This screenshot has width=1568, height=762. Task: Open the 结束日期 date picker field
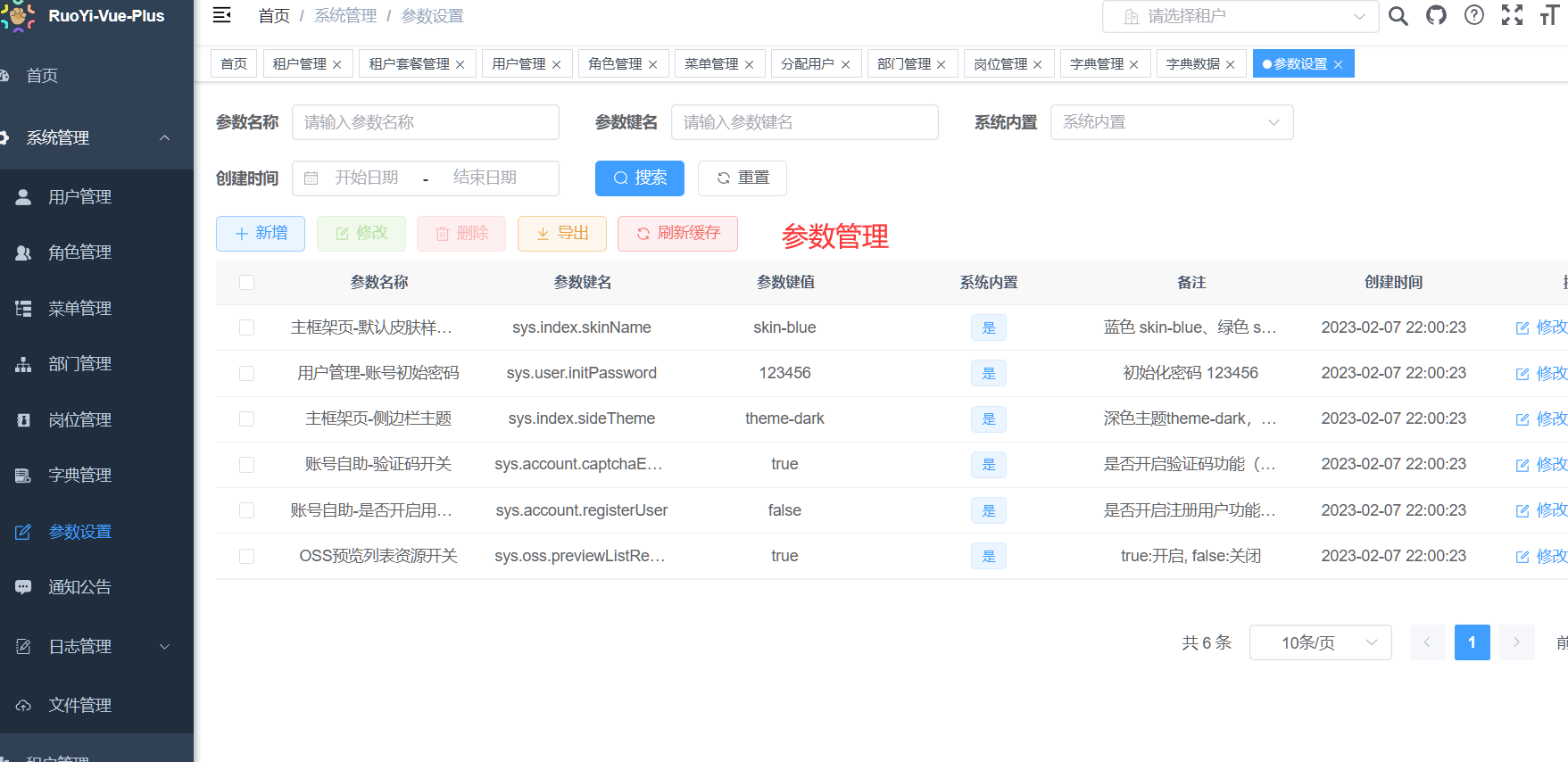tap(485, 178)
